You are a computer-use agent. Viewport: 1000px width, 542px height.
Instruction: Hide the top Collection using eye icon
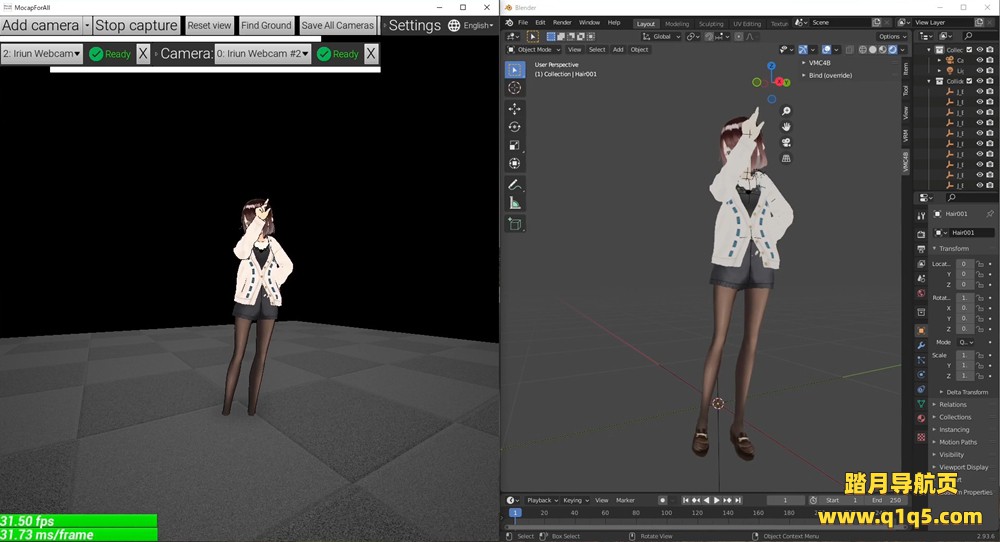[979, 49]
